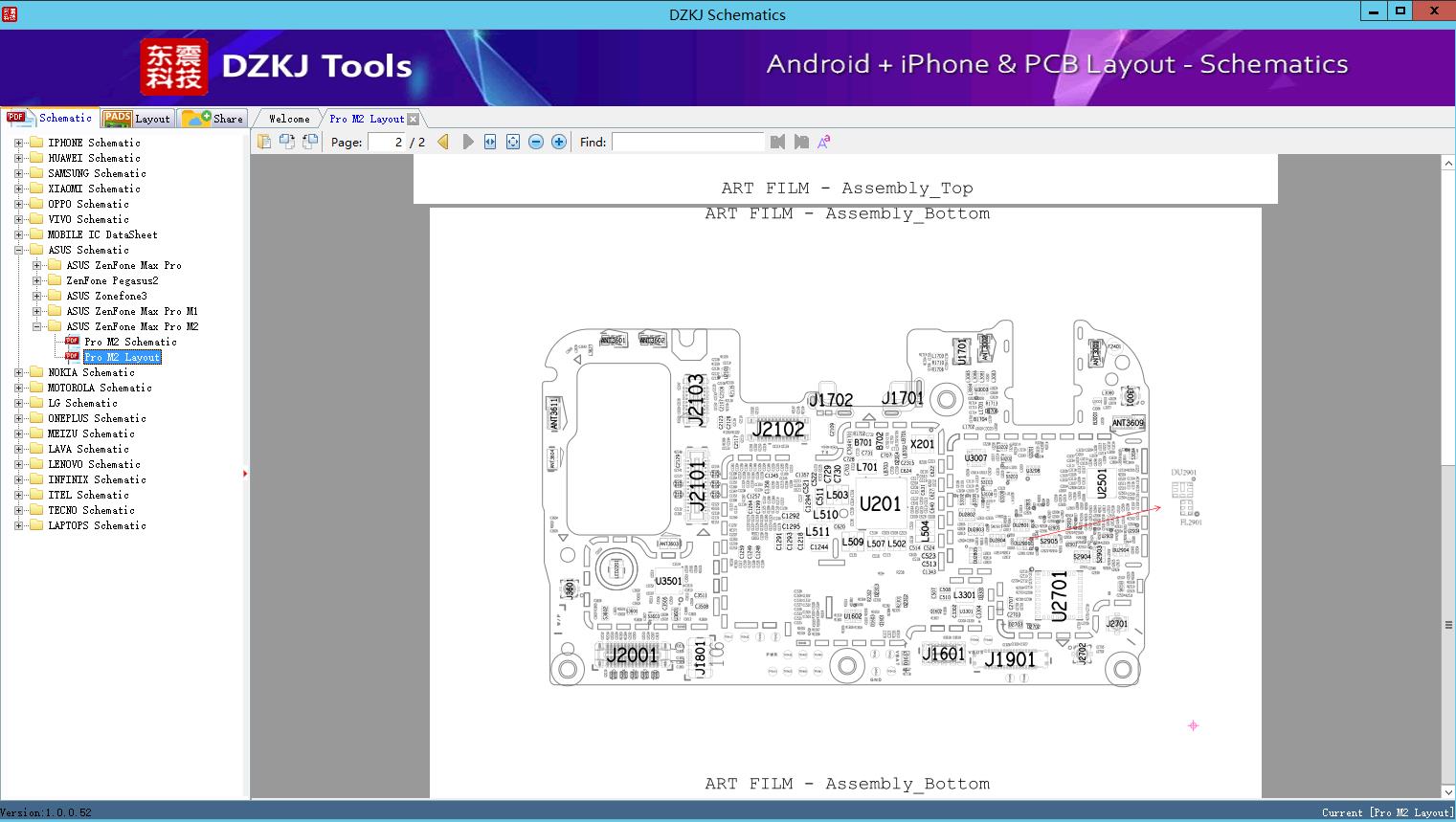Go to next page with the forward arrow

click(x=467, y=142)
